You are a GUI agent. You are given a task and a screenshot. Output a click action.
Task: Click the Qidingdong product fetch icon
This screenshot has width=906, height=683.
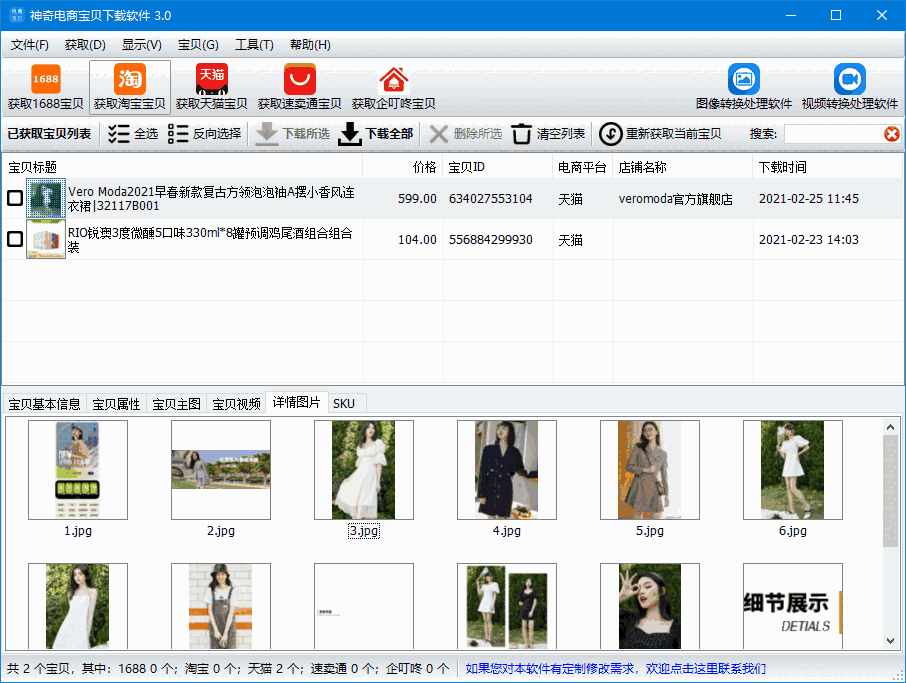coord(393,79)
